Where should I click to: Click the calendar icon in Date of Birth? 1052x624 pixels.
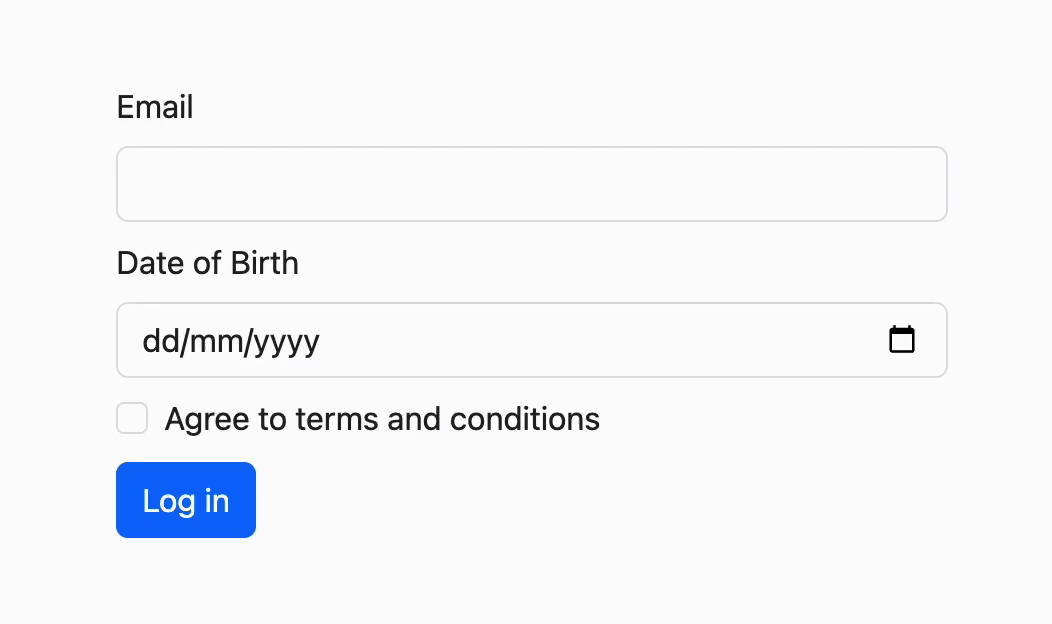click(902, 340)
